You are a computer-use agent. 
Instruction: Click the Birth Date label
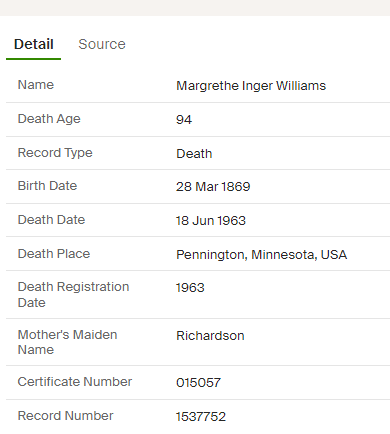[x=47, y=186]
